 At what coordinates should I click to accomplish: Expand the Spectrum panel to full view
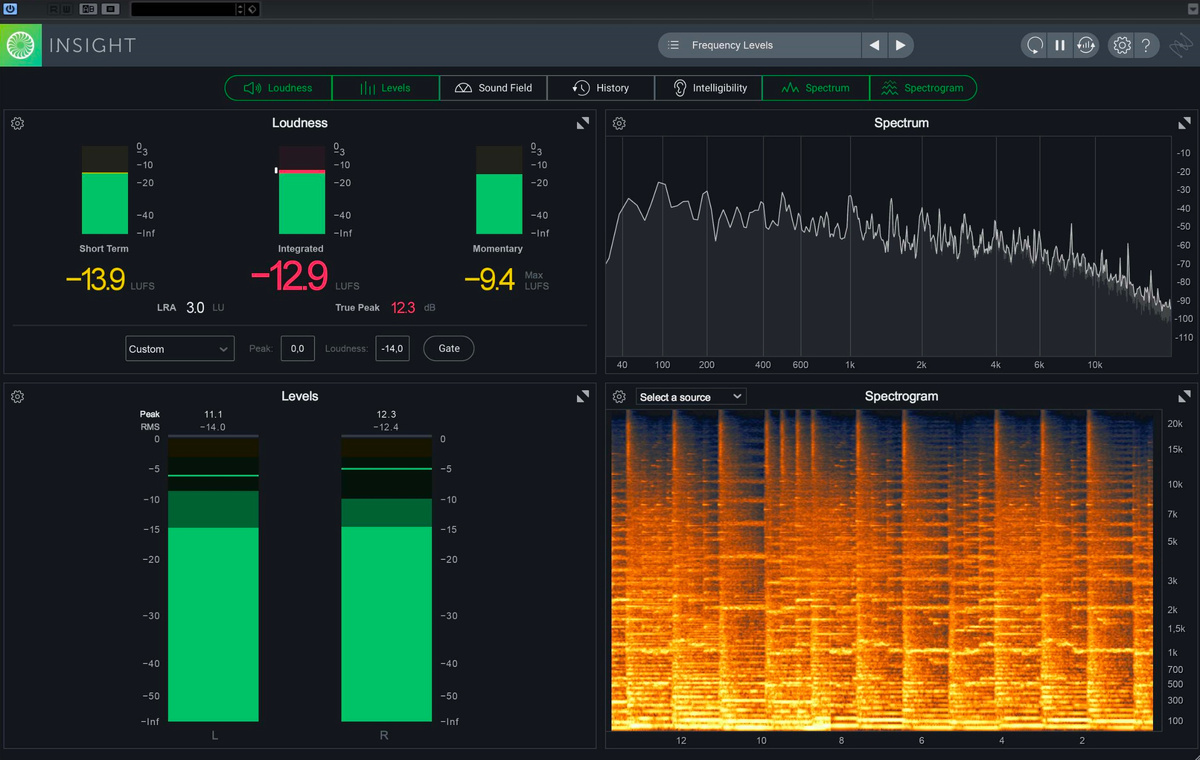click(1184, 123)
